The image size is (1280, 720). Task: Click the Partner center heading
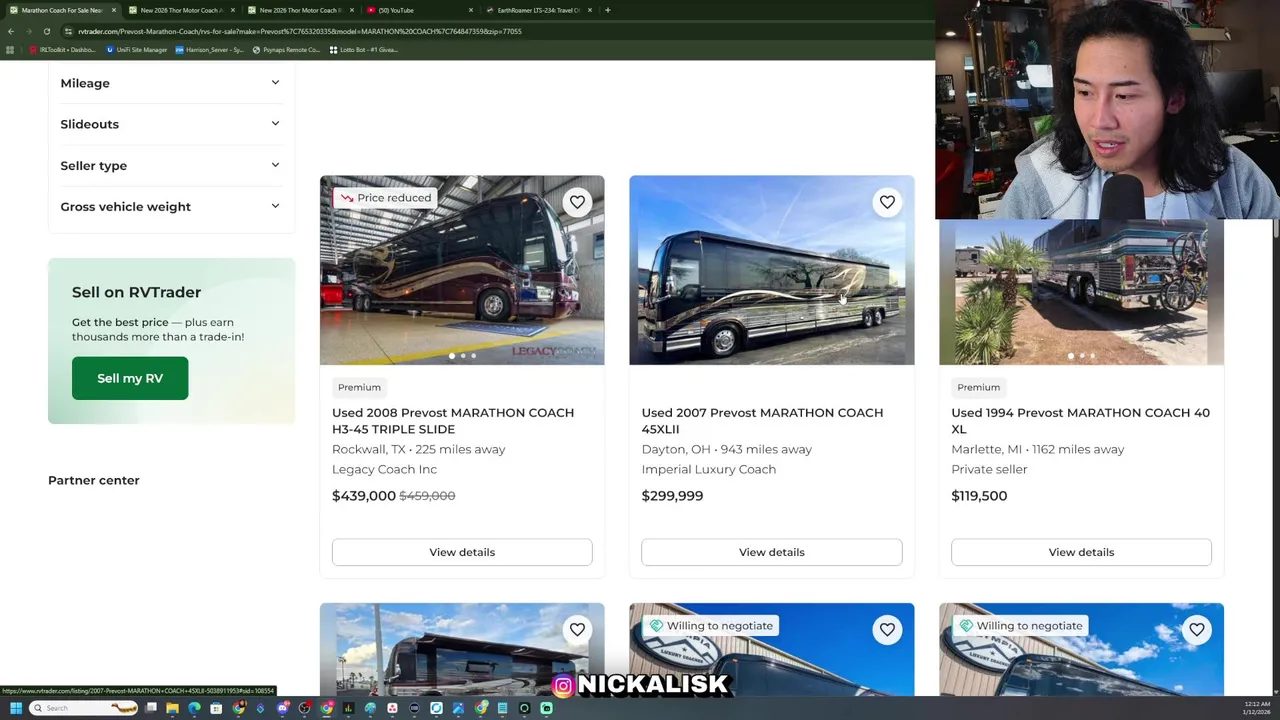tap(94, 480)
